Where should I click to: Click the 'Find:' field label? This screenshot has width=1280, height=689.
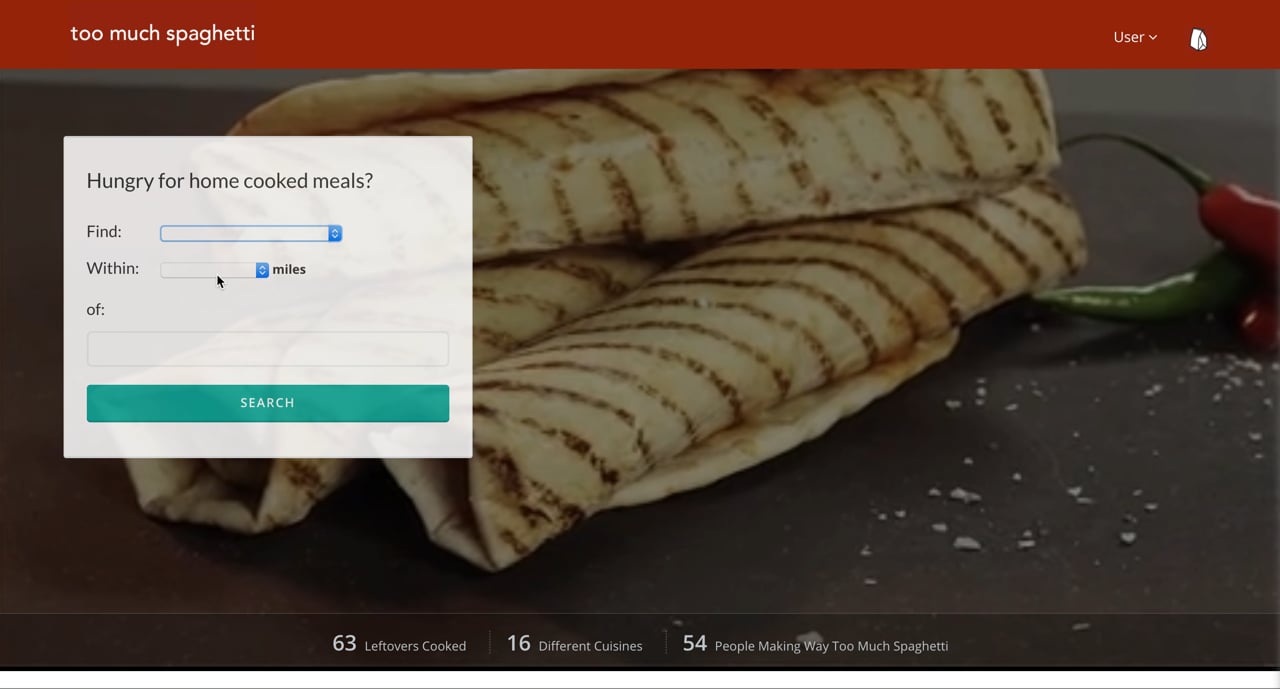click(x=104, y=232)
